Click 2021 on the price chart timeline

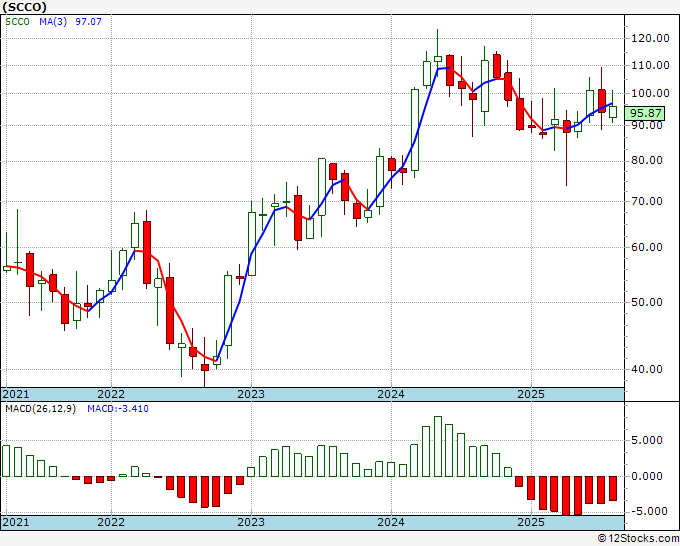16,394
